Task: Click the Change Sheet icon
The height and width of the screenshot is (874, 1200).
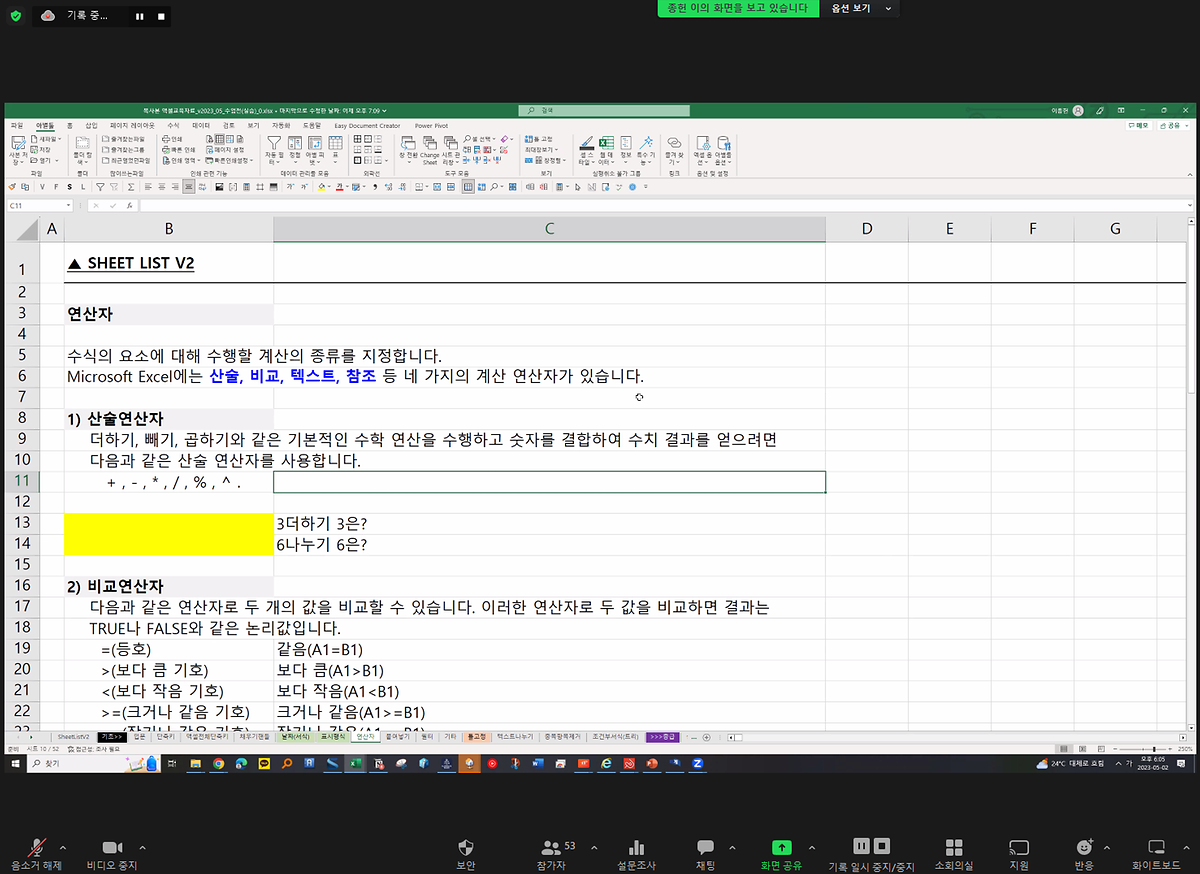Action: coord(429,145)
